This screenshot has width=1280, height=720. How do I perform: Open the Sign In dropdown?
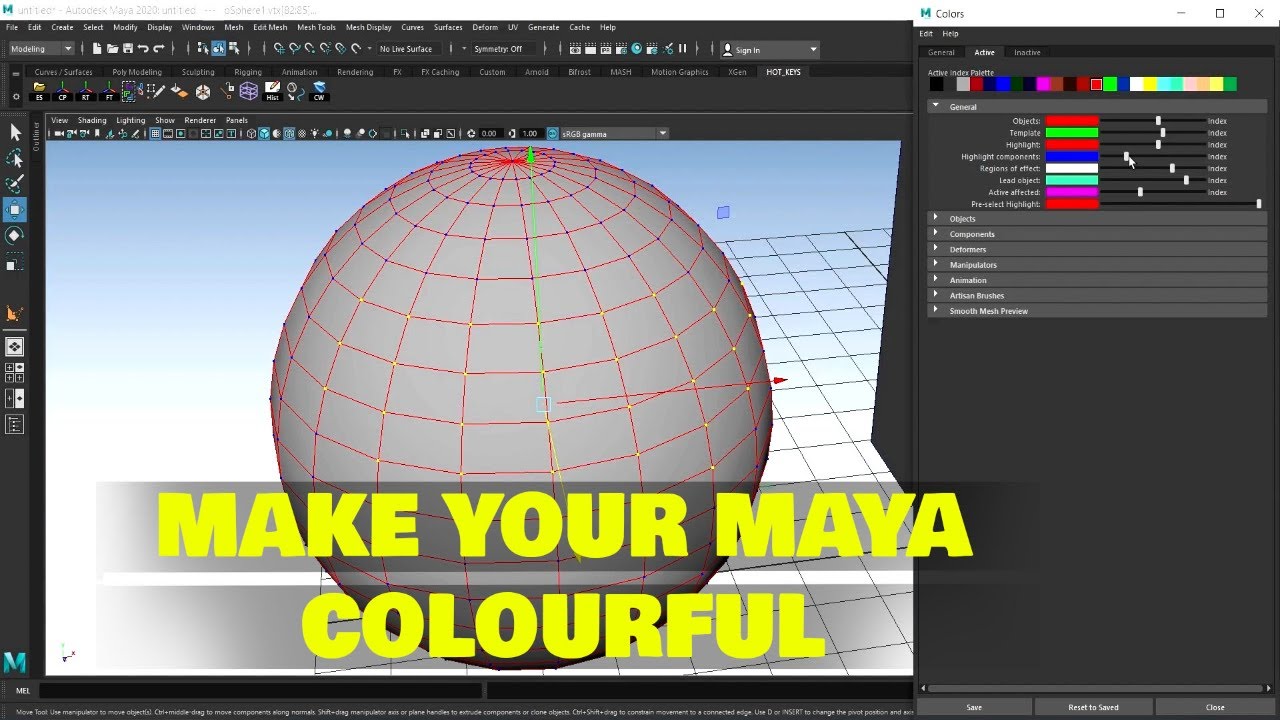click(x=770, y=49)
